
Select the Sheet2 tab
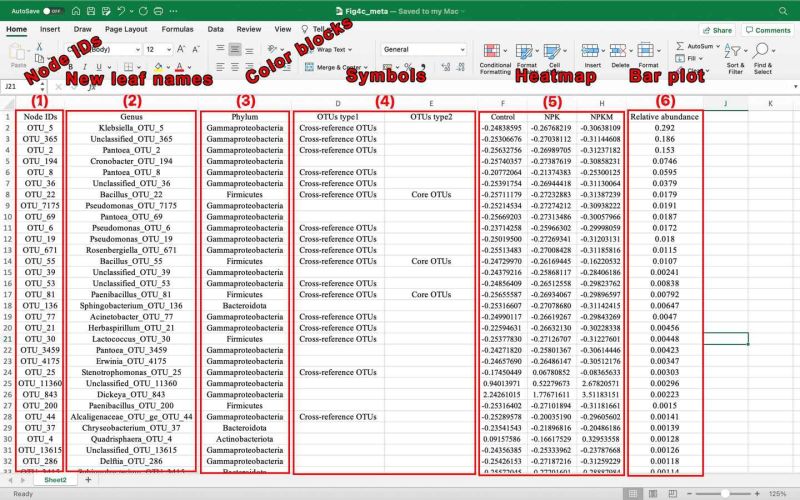[x=55, y=480]
